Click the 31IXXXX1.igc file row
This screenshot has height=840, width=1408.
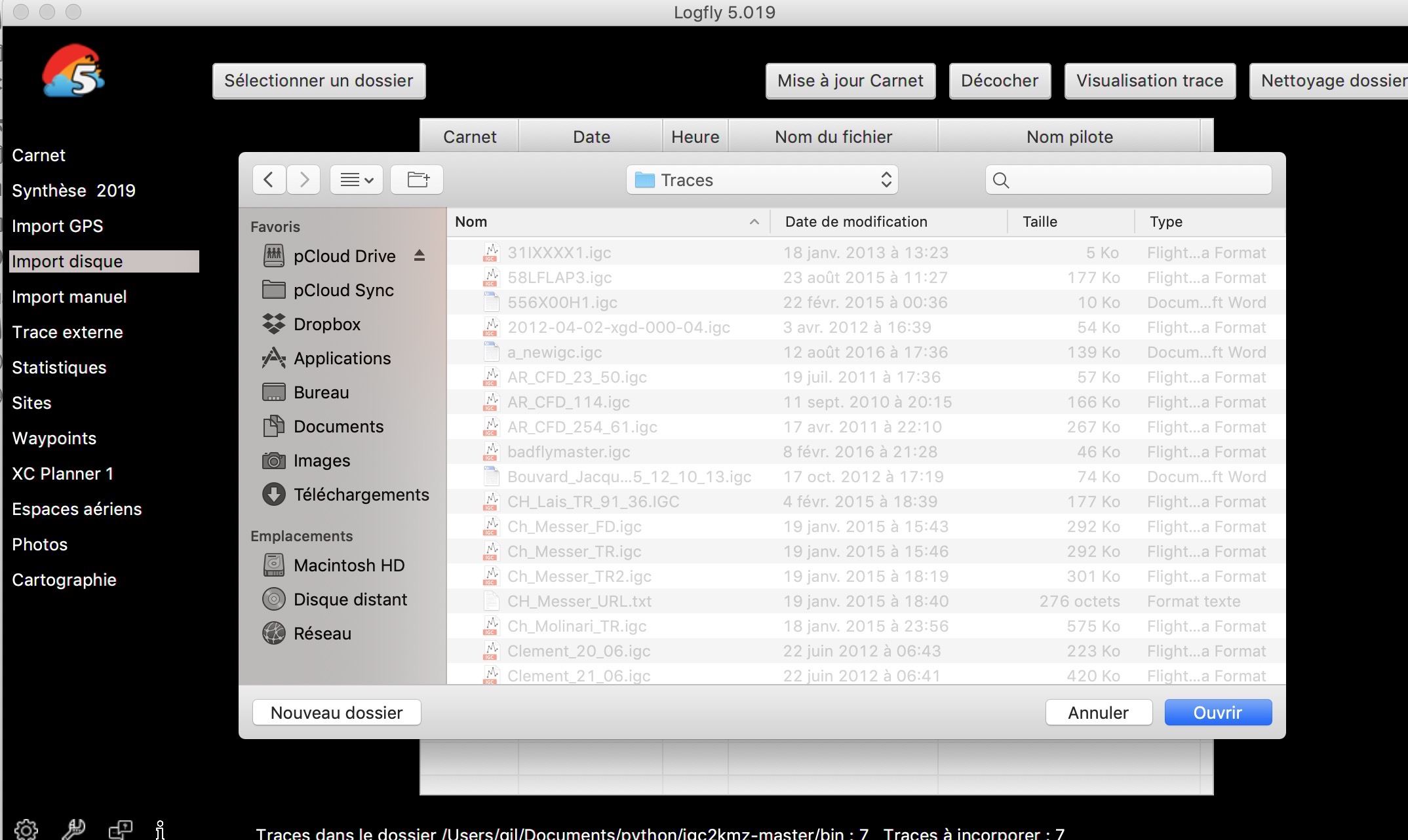[866, 252]
